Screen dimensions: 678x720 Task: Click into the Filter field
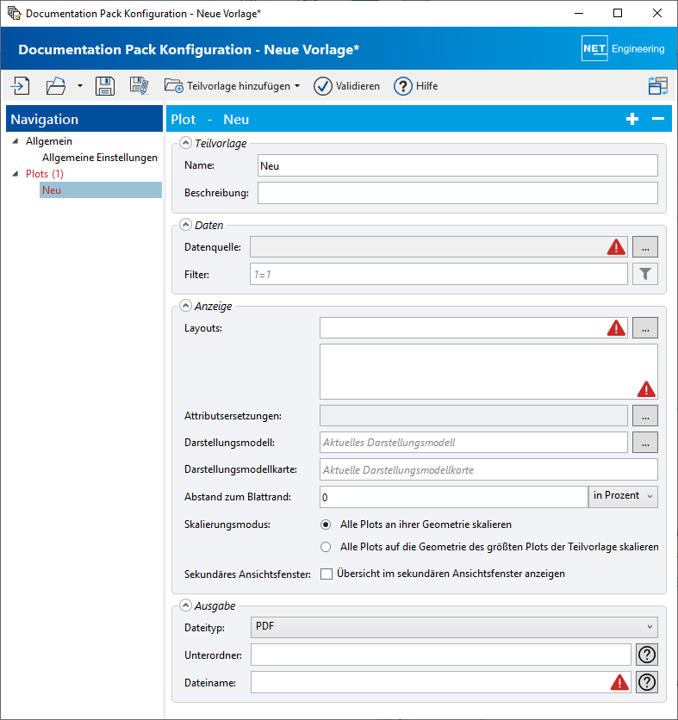tap(438, 274)
